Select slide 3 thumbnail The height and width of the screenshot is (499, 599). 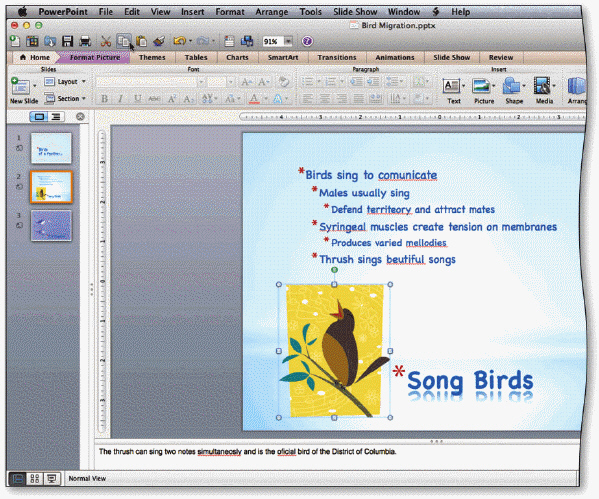click(51, 225)
